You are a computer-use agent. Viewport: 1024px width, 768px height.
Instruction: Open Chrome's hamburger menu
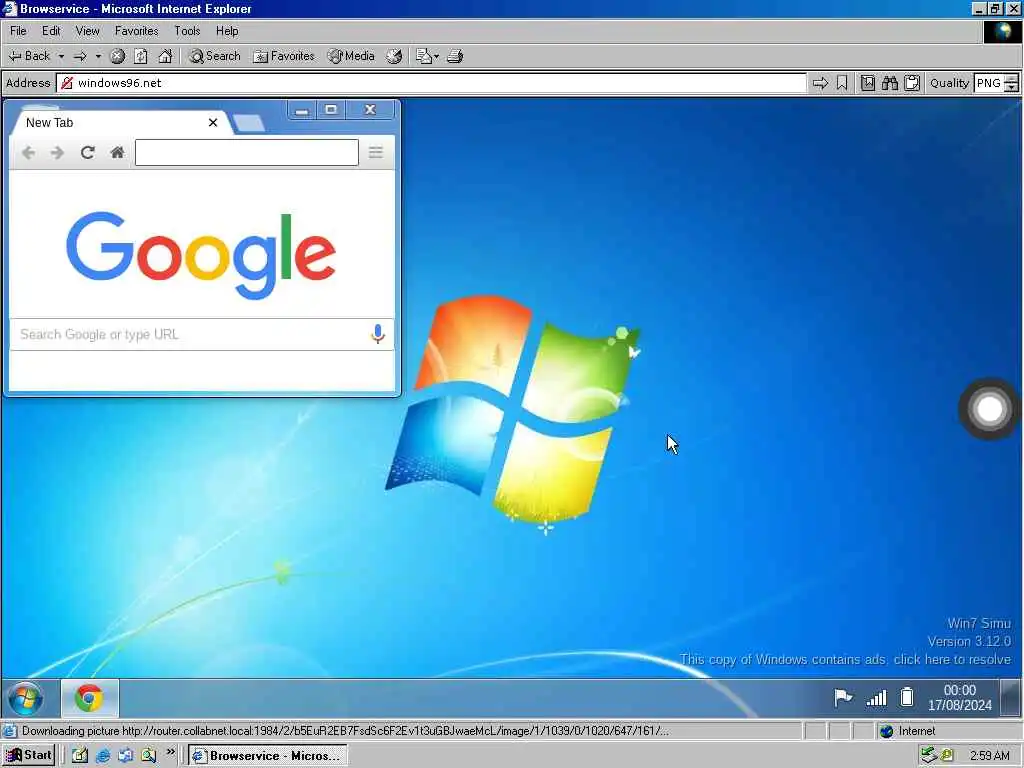pyautogui.click(x=376, y=153)
